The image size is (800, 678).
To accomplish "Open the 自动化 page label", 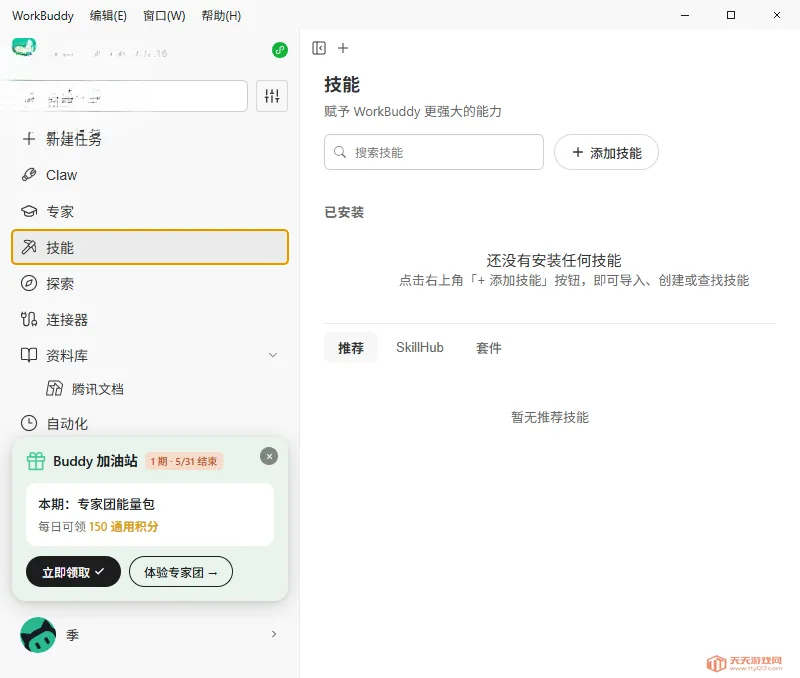I will 67,423.
